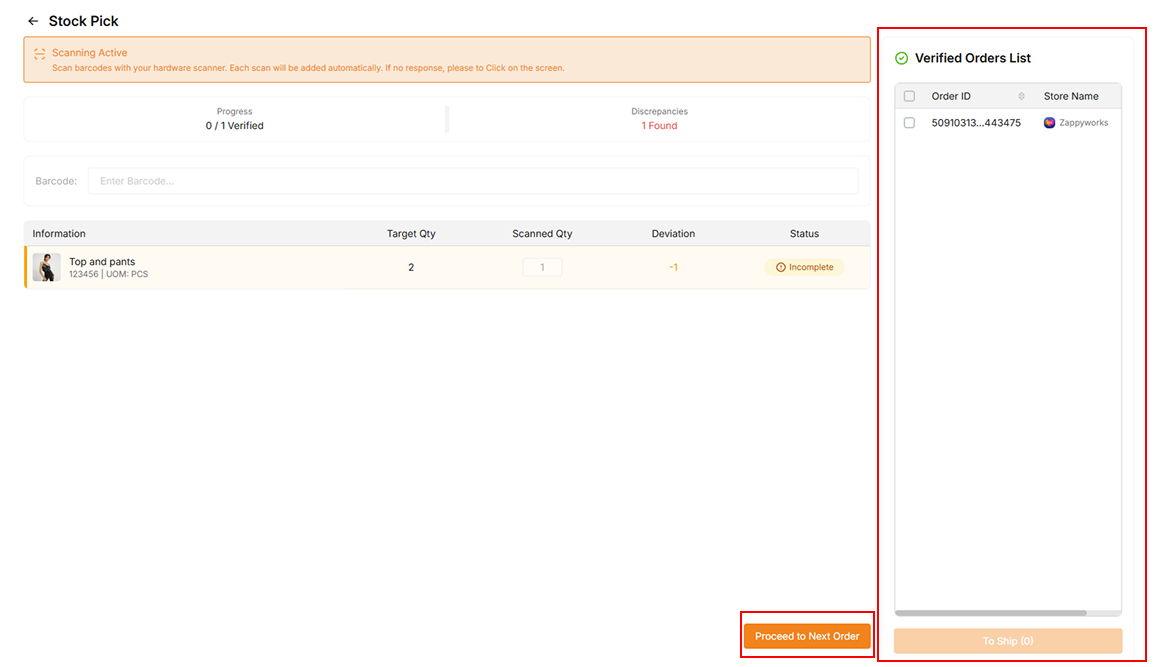Go back using the arrow beside Stock Pick
Image resolution: width=1158 pixels, height=667 pixels.
[x=32, y=21]
